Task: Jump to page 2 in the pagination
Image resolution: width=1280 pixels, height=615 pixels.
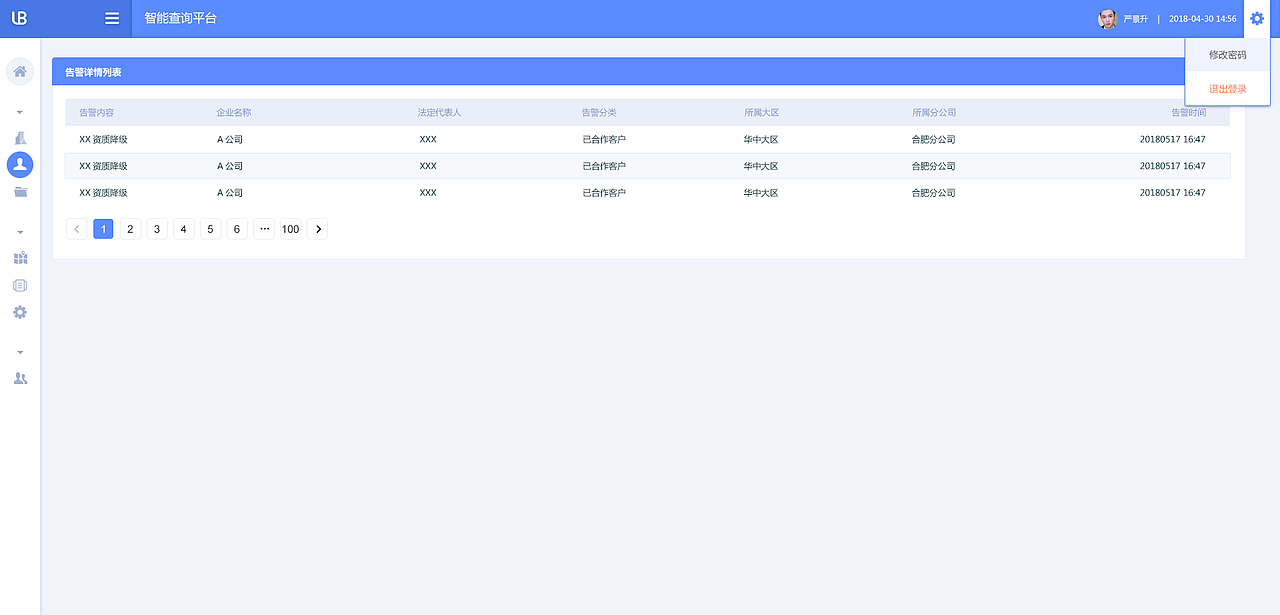Action: click(x=130, y=229)
